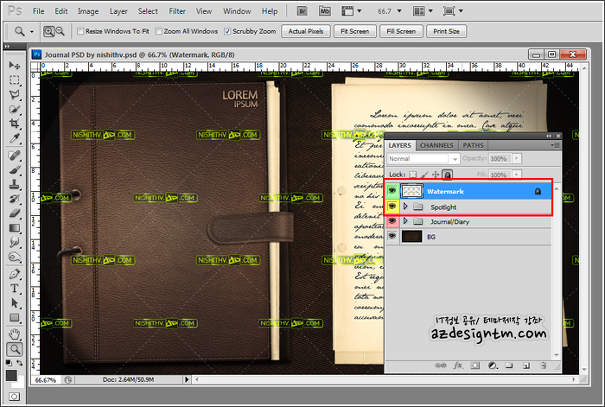Toggle lock transparent pixels
Screen dimensions: 605x407
(413, 174)
